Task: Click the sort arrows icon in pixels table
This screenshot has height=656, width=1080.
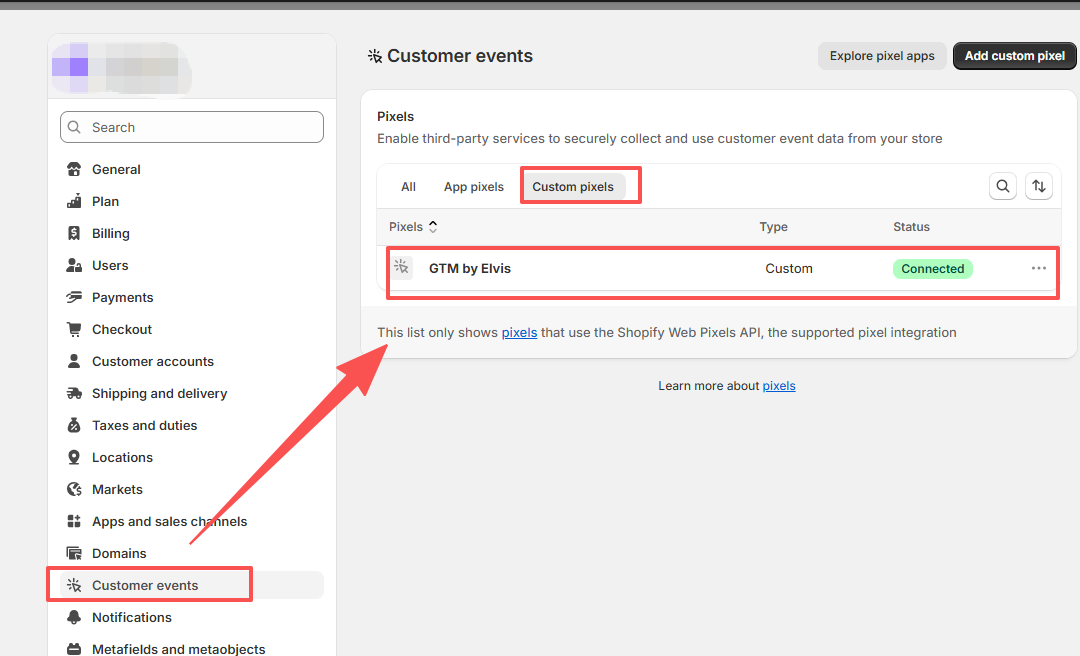Action: (1039, 186)
